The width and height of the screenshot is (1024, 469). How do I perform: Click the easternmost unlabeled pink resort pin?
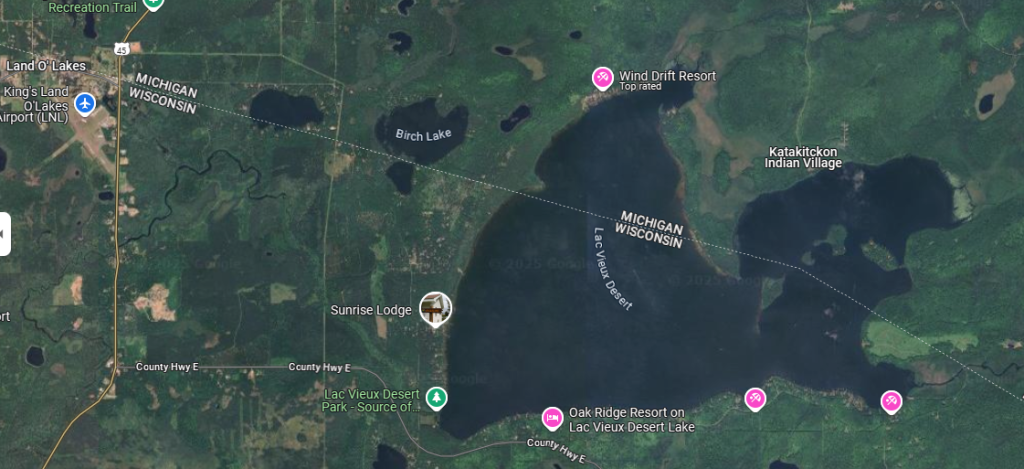click(x=891, y=402)
